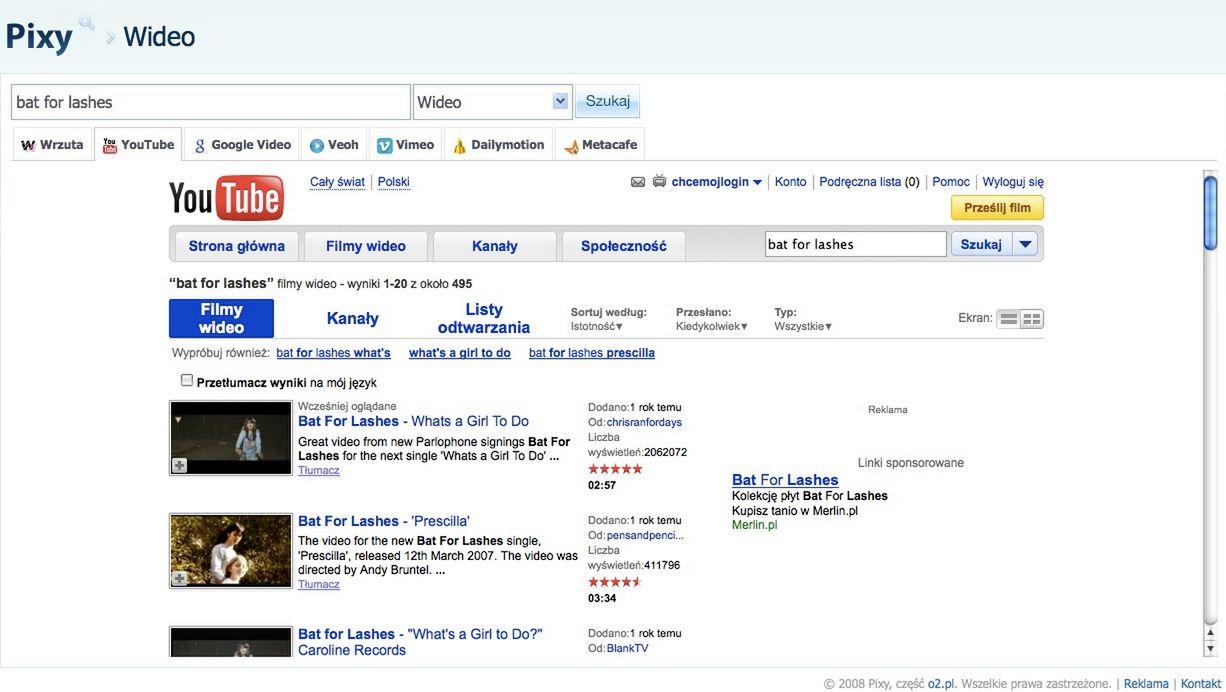Open 'What's a Girl to Do?' Caroline Records title

point(420,642)
